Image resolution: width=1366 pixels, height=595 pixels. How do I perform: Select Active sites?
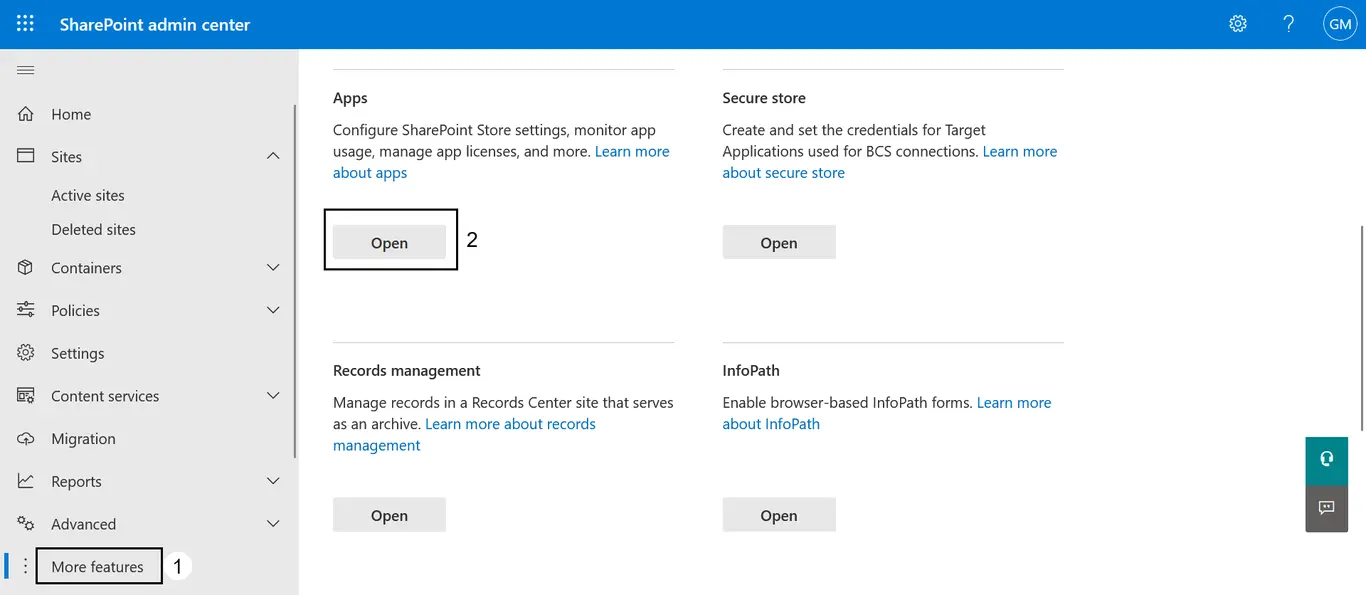click(x=88, y=196)
